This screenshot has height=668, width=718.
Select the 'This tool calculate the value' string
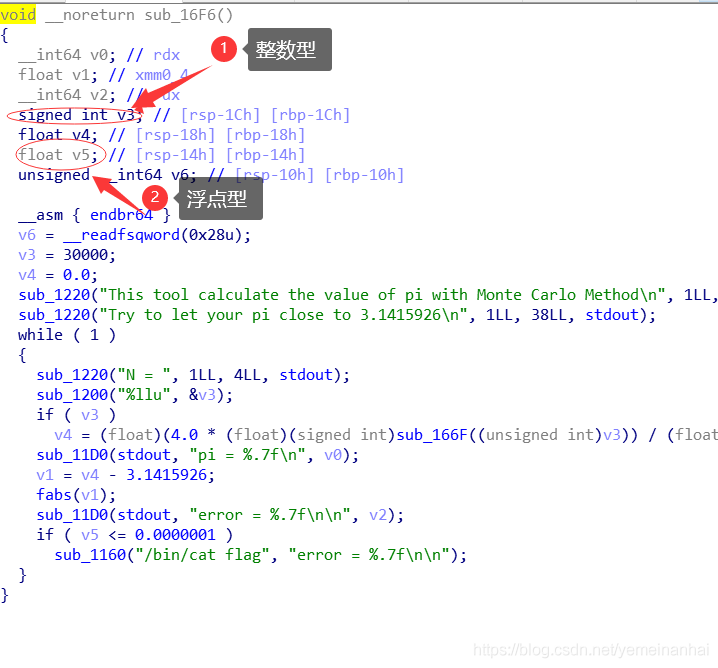tap(382, 295)
